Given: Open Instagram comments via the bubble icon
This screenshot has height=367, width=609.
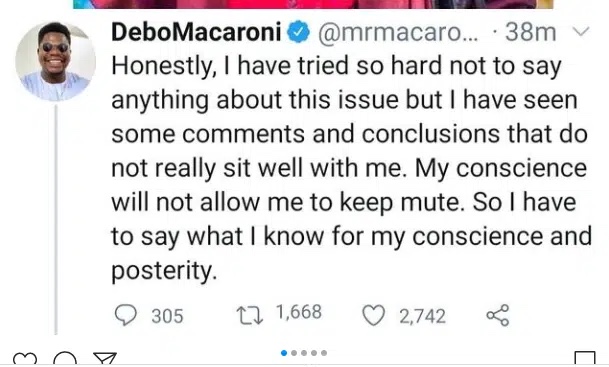Looking at the screenshot, I should 65,359.
